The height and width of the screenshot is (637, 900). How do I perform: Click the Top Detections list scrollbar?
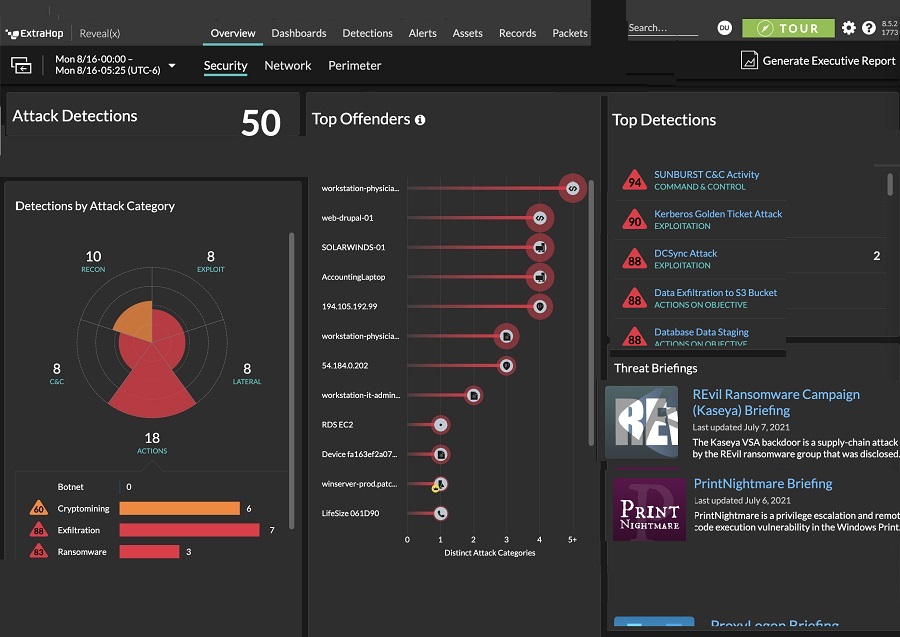(x=890, y=184)
